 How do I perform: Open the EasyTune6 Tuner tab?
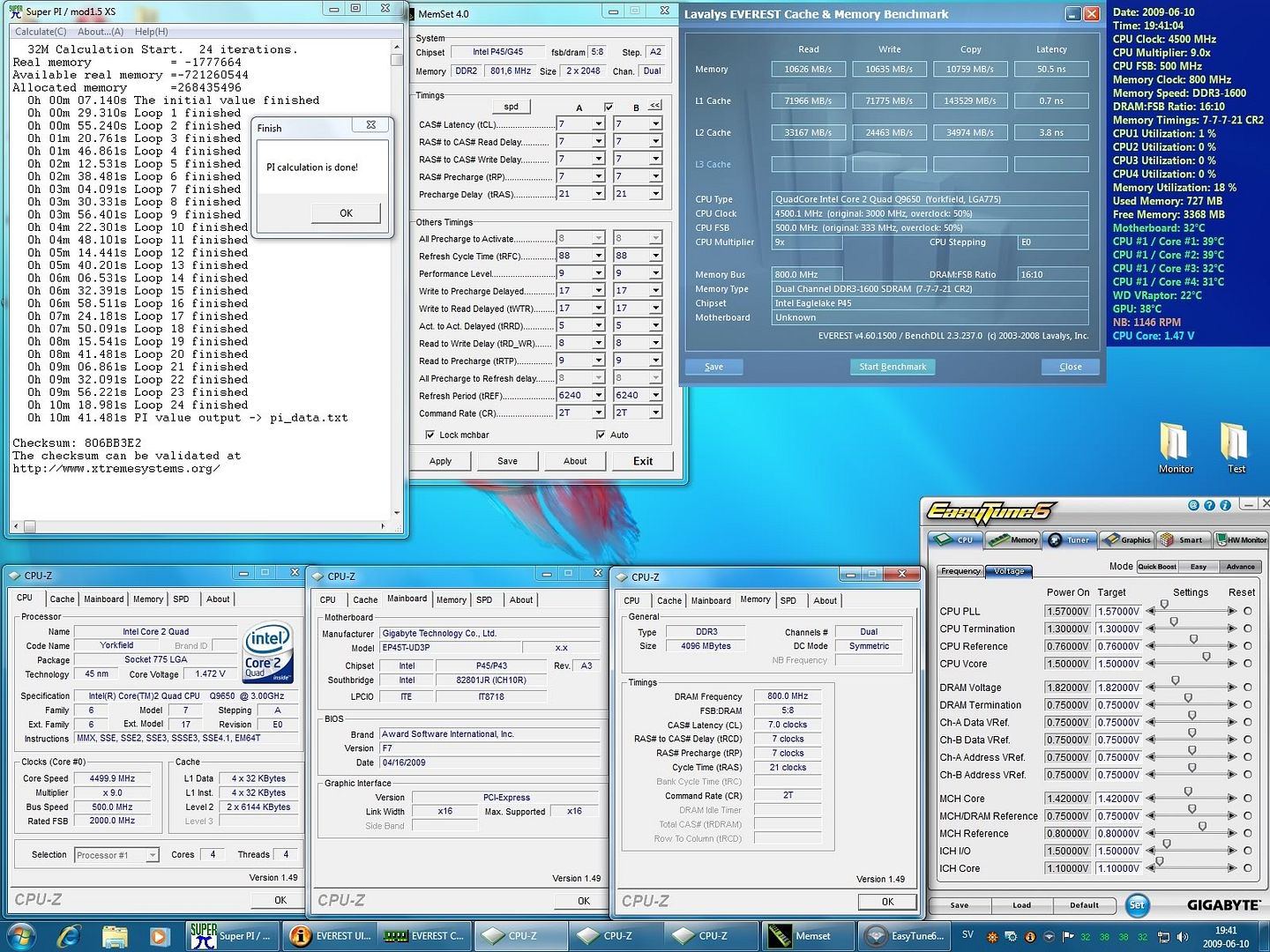coord(1069,539)
